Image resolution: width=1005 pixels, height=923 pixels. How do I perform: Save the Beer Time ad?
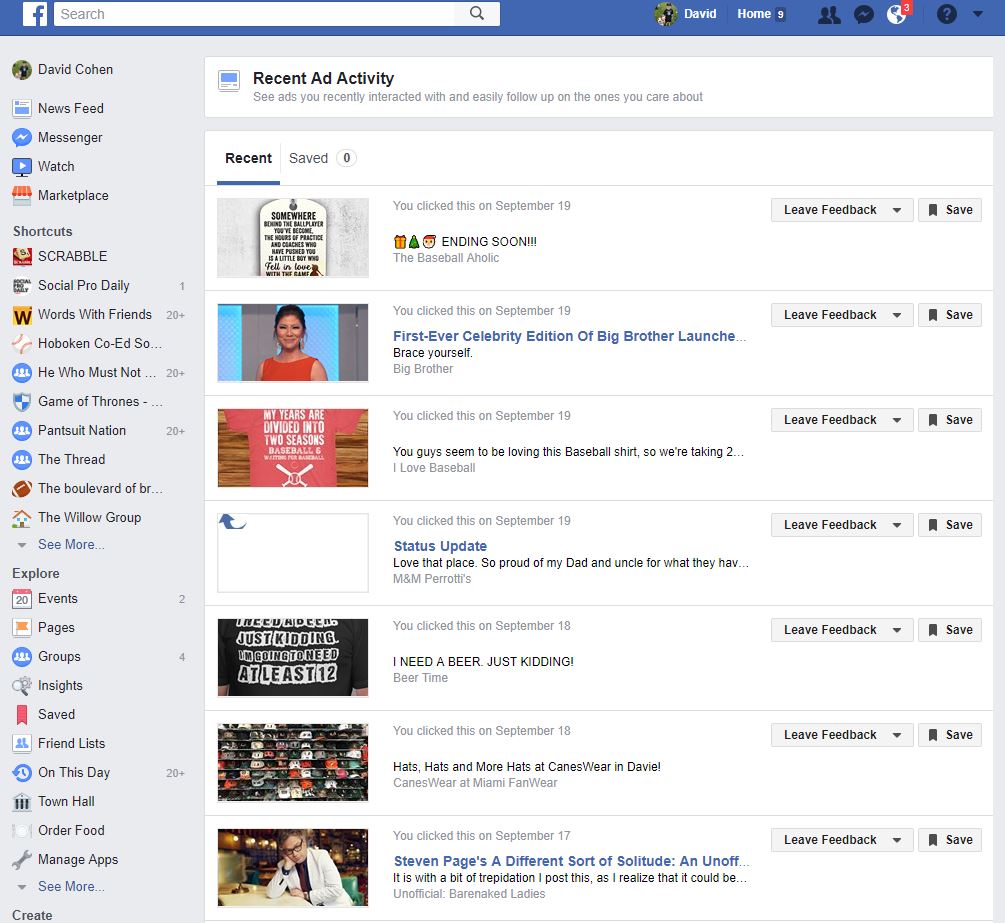[x=949, y=629]
